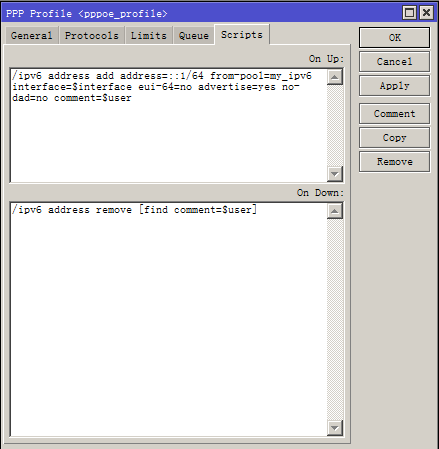Click the Cancel button
This screenshot has width=439, height=449.
pyautogui.click(x=394, y=62)
